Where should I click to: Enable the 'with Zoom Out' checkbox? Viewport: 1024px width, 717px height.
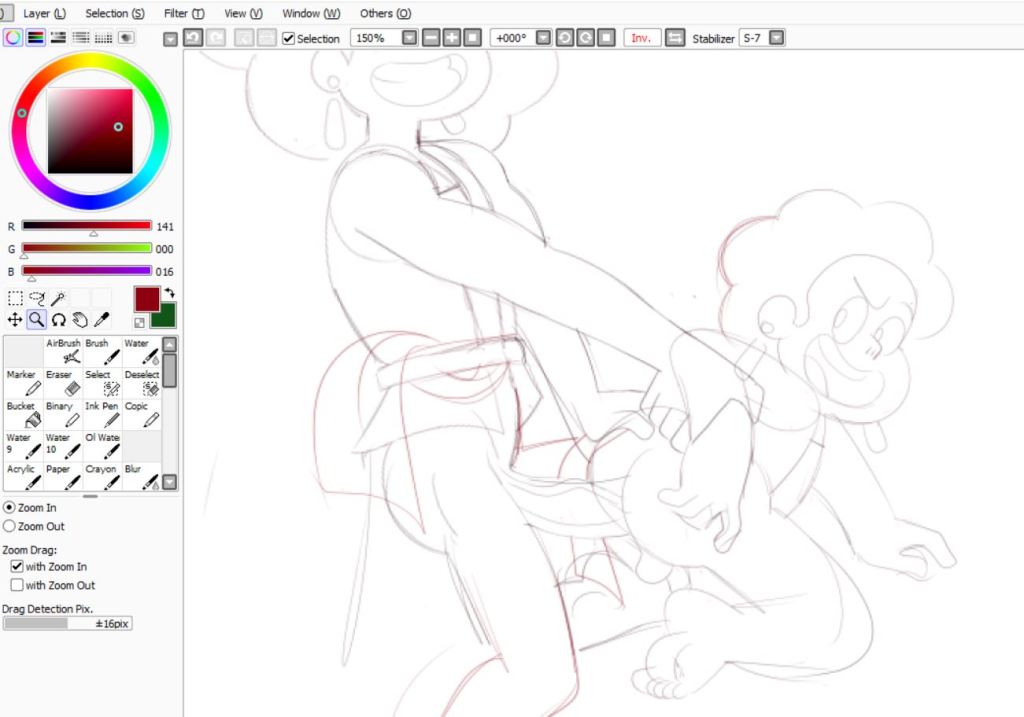(x=17, y=585)
